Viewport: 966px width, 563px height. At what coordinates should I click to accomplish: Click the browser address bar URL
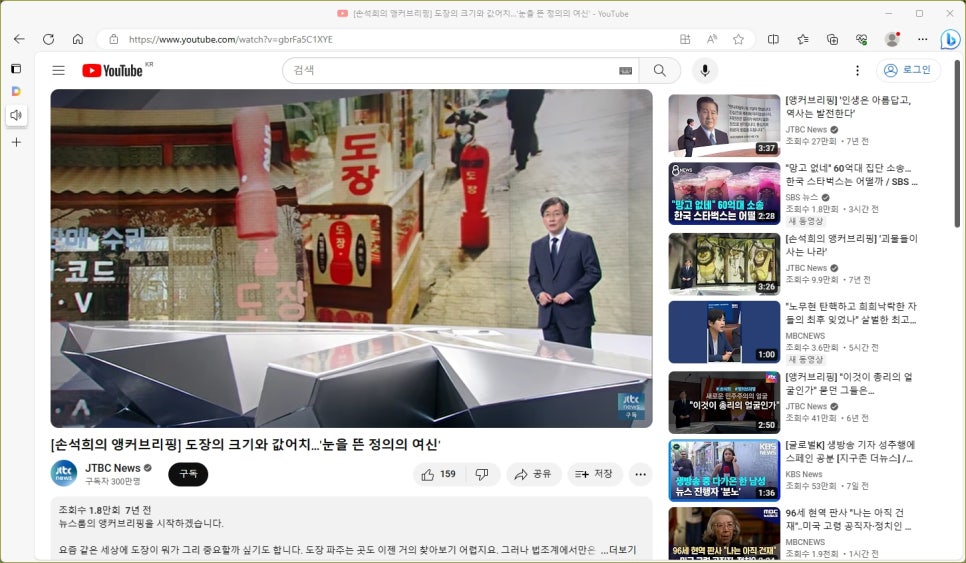point(230,39)
